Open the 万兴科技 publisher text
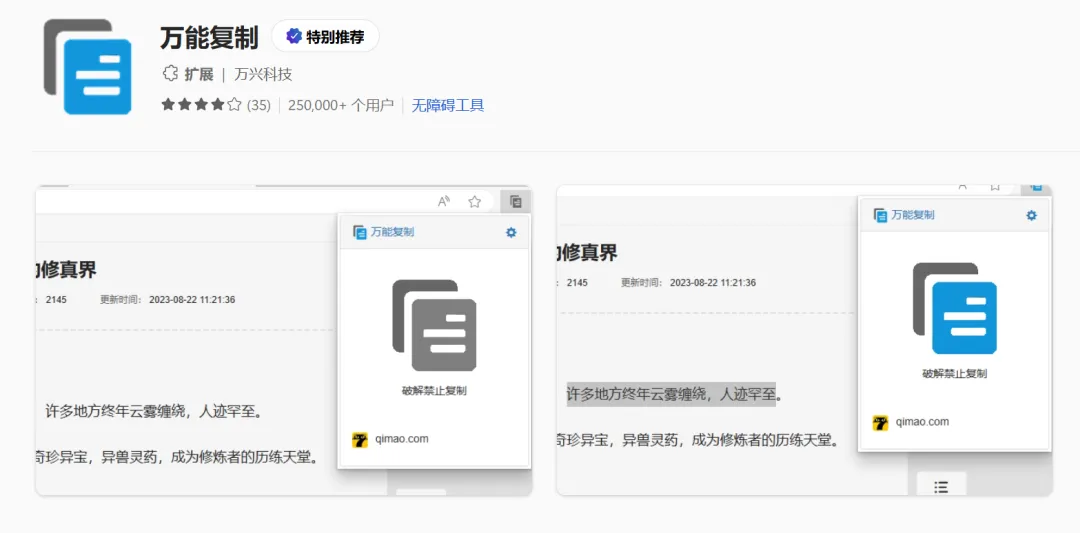1080x533 pixels. coord(263,74)
